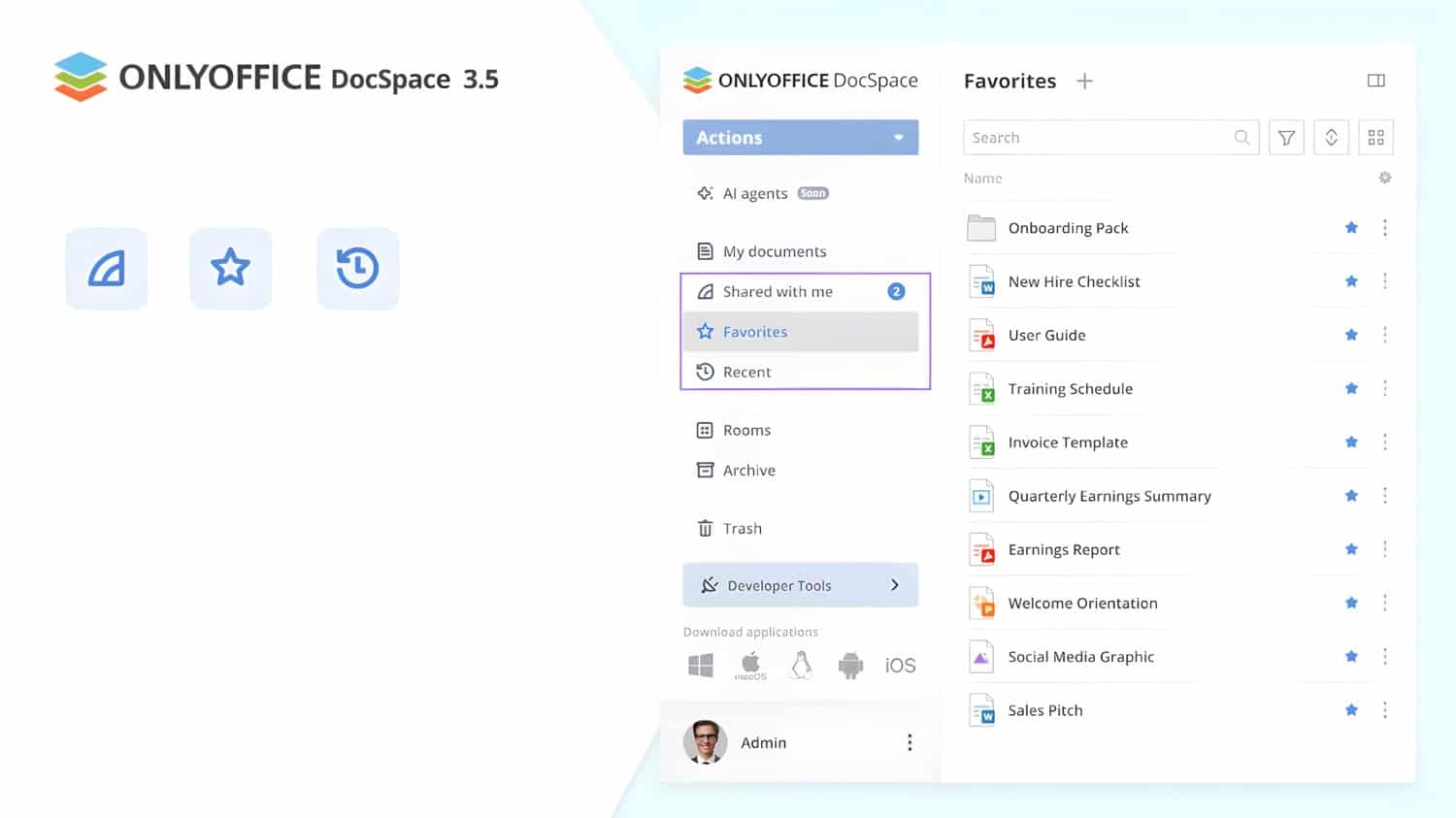Screen dimensions: 1456x818
Task: Open table column settings gear
Action: pyautogui.click(x=1385, y=178)
